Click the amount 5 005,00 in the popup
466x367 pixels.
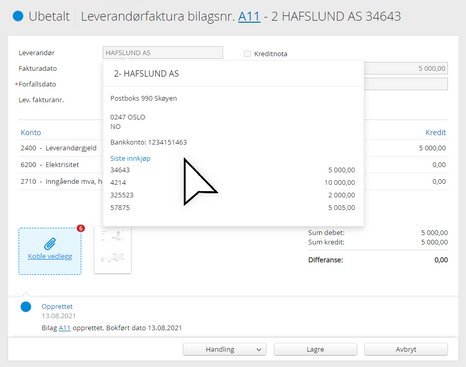click(342, 208)
